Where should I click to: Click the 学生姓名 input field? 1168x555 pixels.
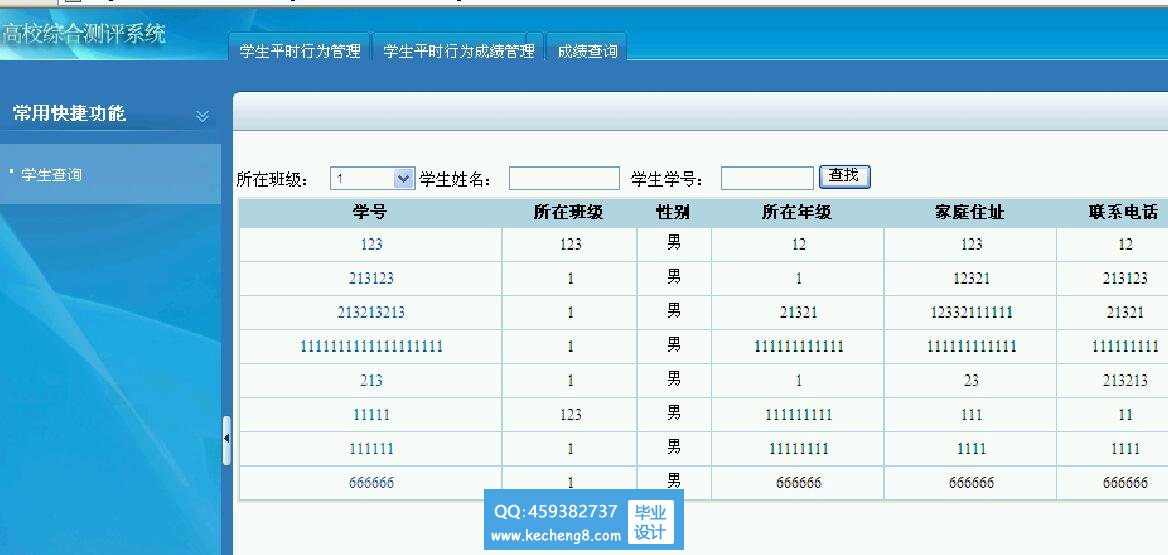564,178
